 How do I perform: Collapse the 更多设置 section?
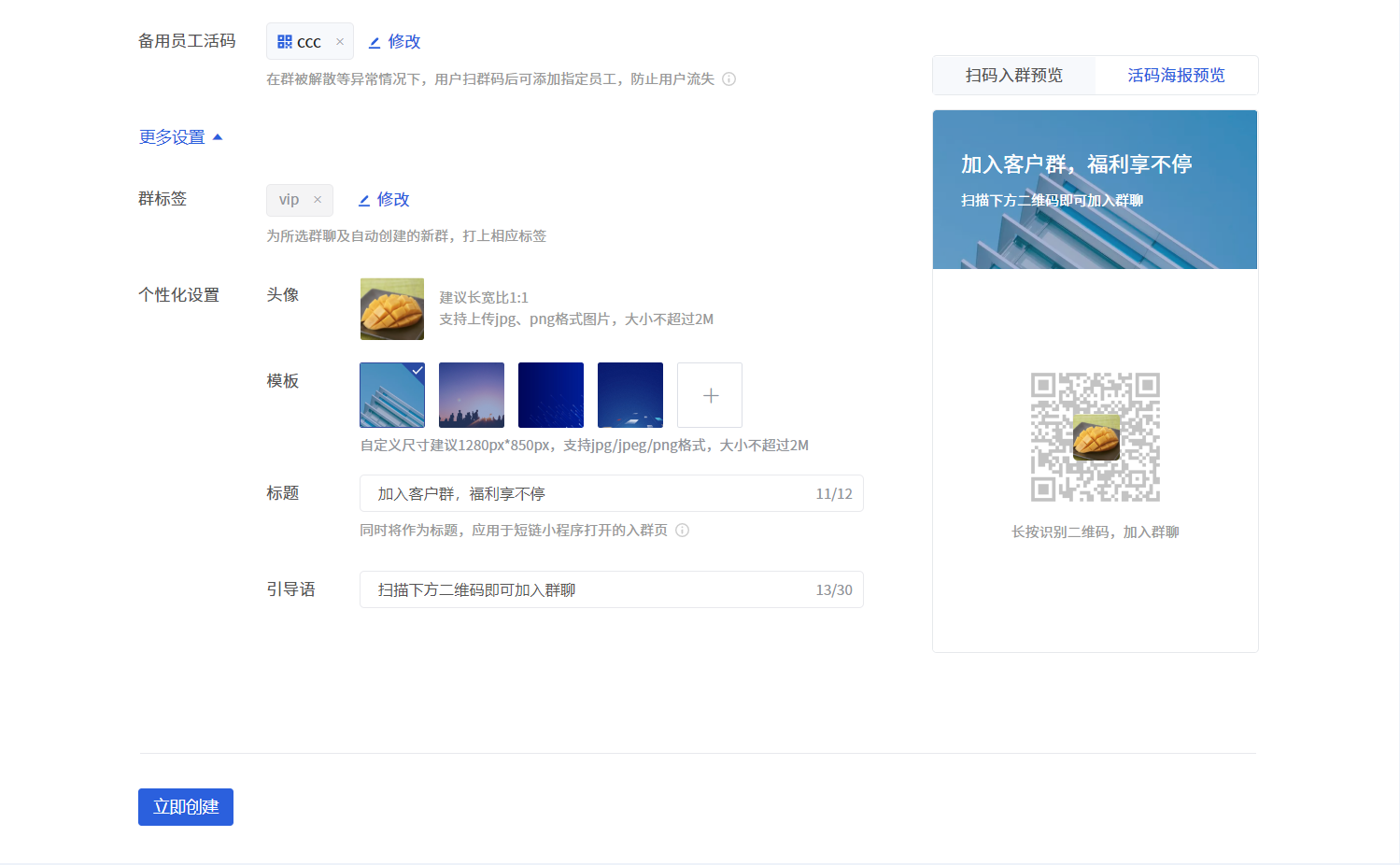(x=181, y=137)
